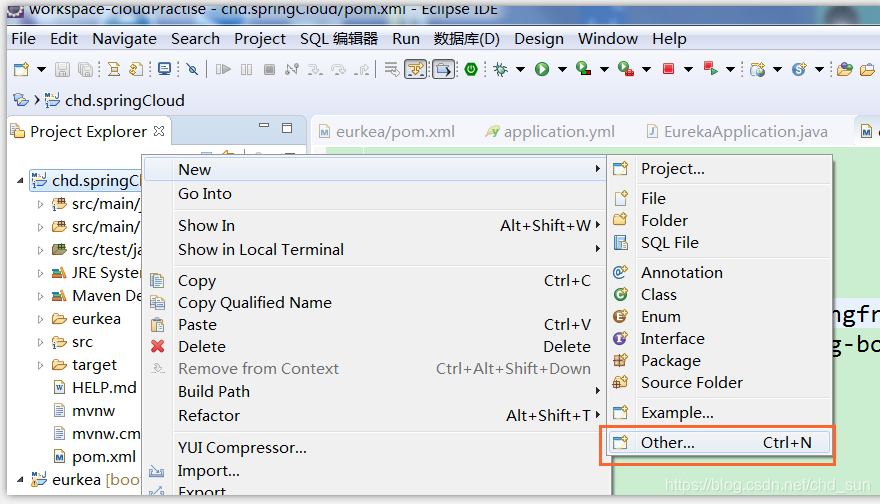The height and width of the screenshot is (504, 880).
Task: Open the External Tools dropdown arrow
Action: point(647,70)
